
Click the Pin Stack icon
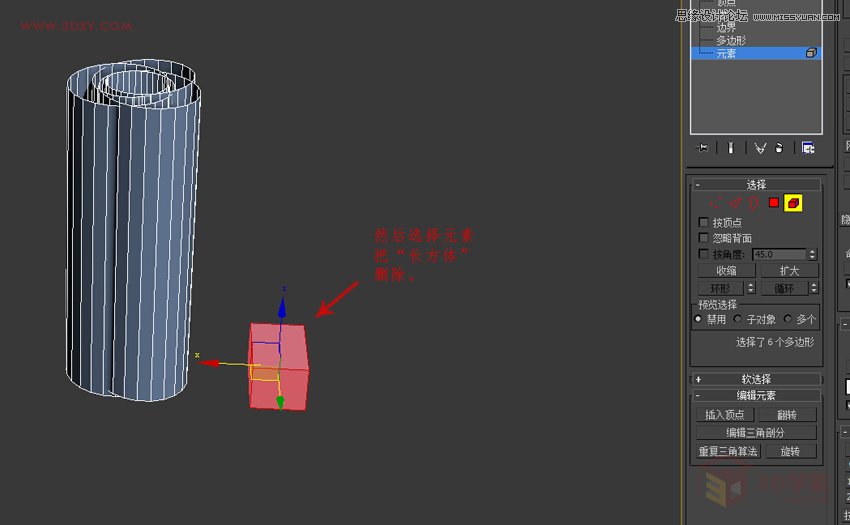pos(703,148)
